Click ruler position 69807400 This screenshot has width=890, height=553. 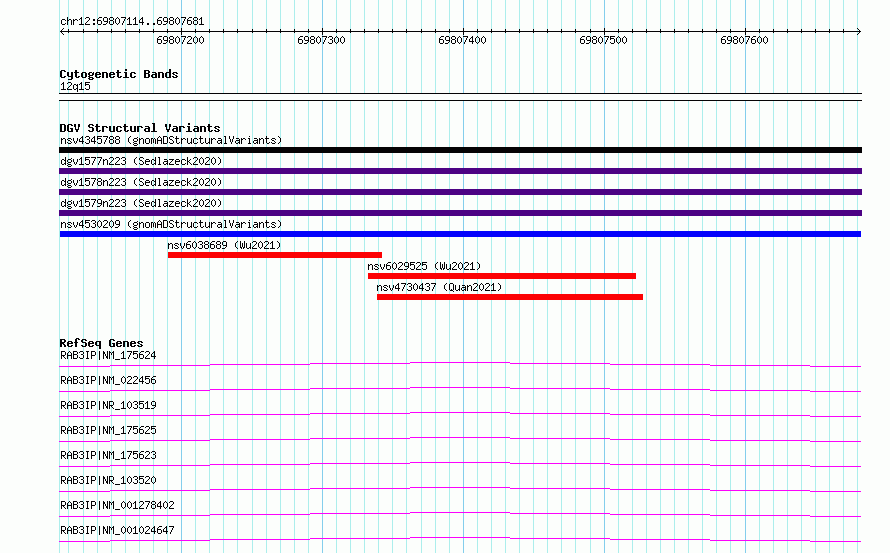(x=462, y=40)
